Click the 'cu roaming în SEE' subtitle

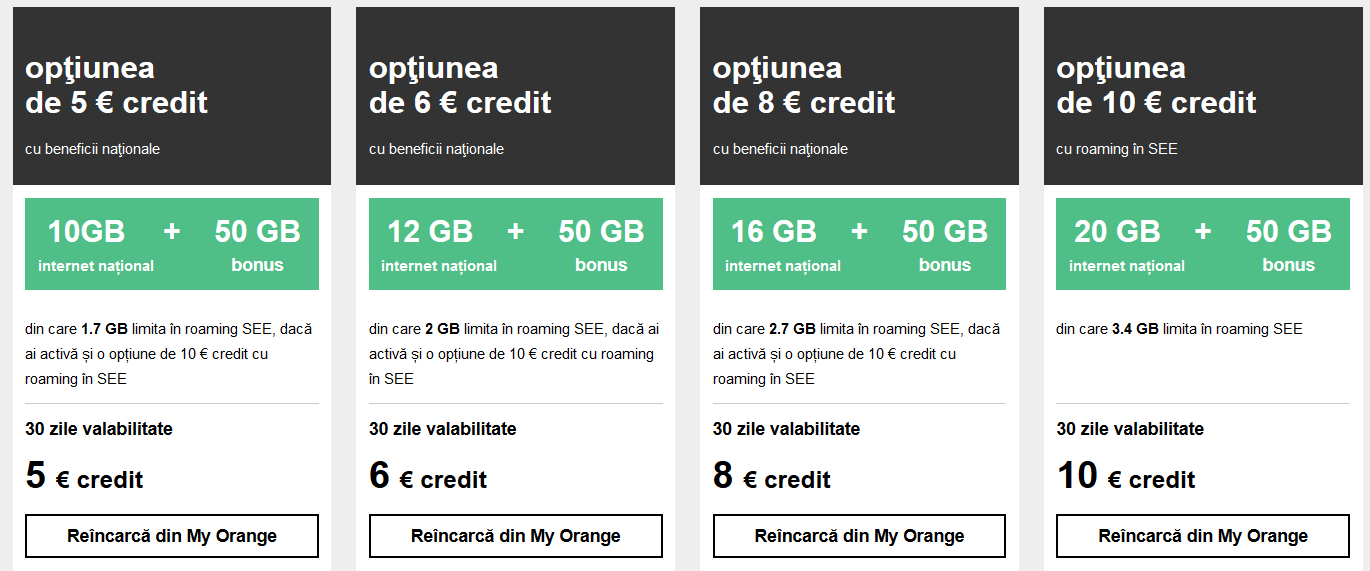click(x=1117, y=149)
